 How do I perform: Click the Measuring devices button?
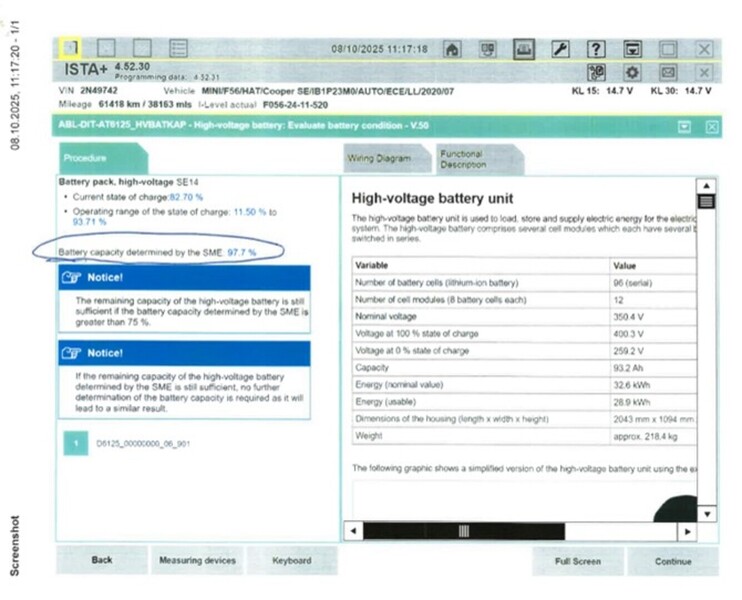(x=197, y=561)
